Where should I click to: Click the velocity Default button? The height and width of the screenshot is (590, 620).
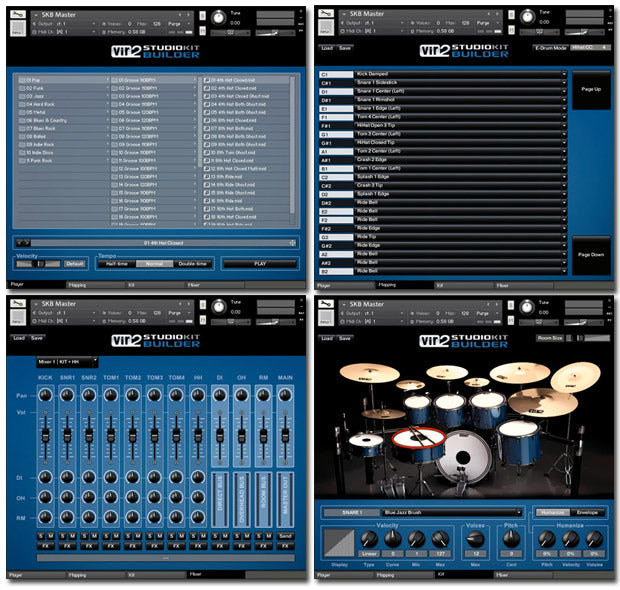point(74,264)
